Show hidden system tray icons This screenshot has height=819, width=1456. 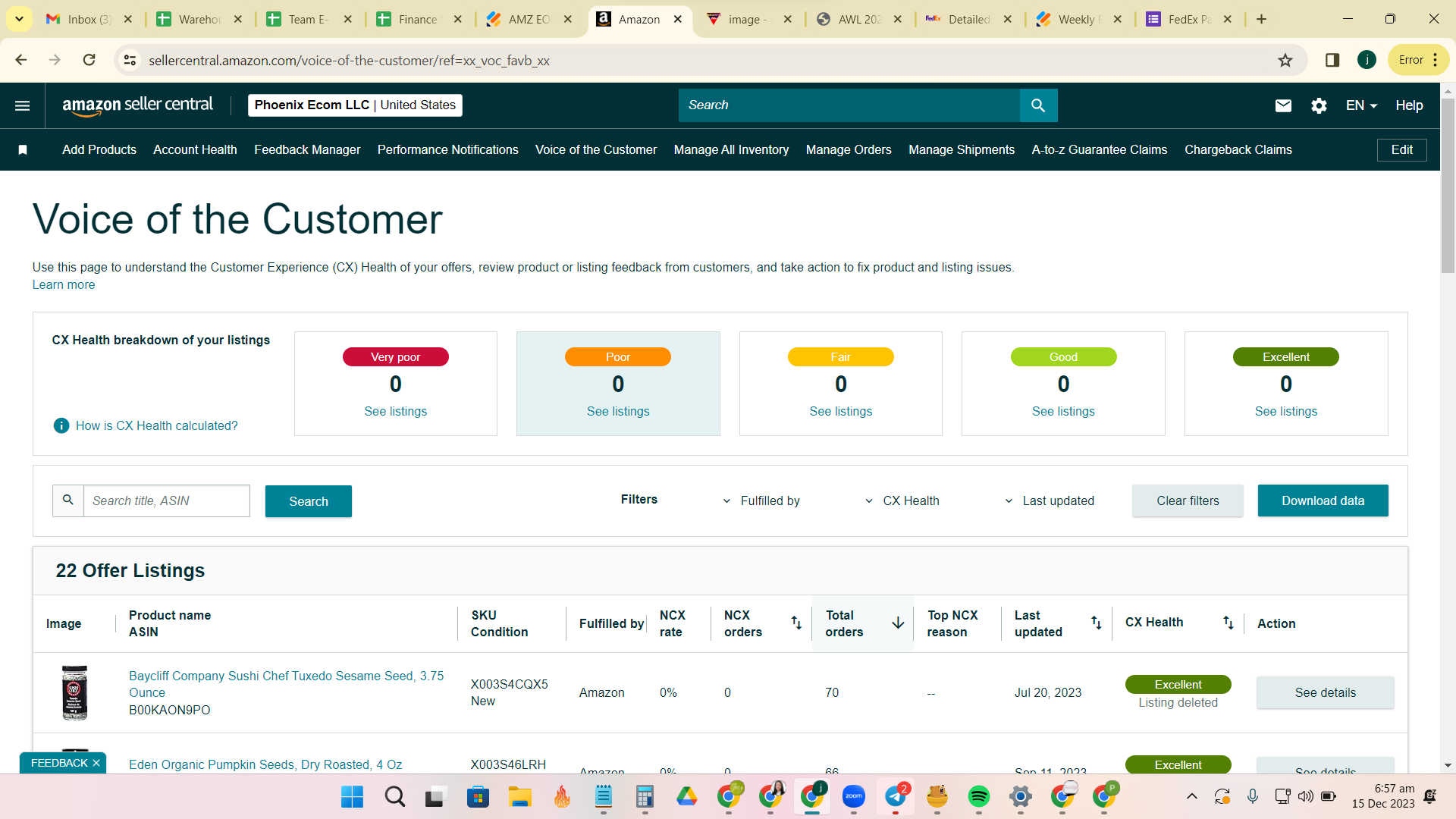point(1191,796)
